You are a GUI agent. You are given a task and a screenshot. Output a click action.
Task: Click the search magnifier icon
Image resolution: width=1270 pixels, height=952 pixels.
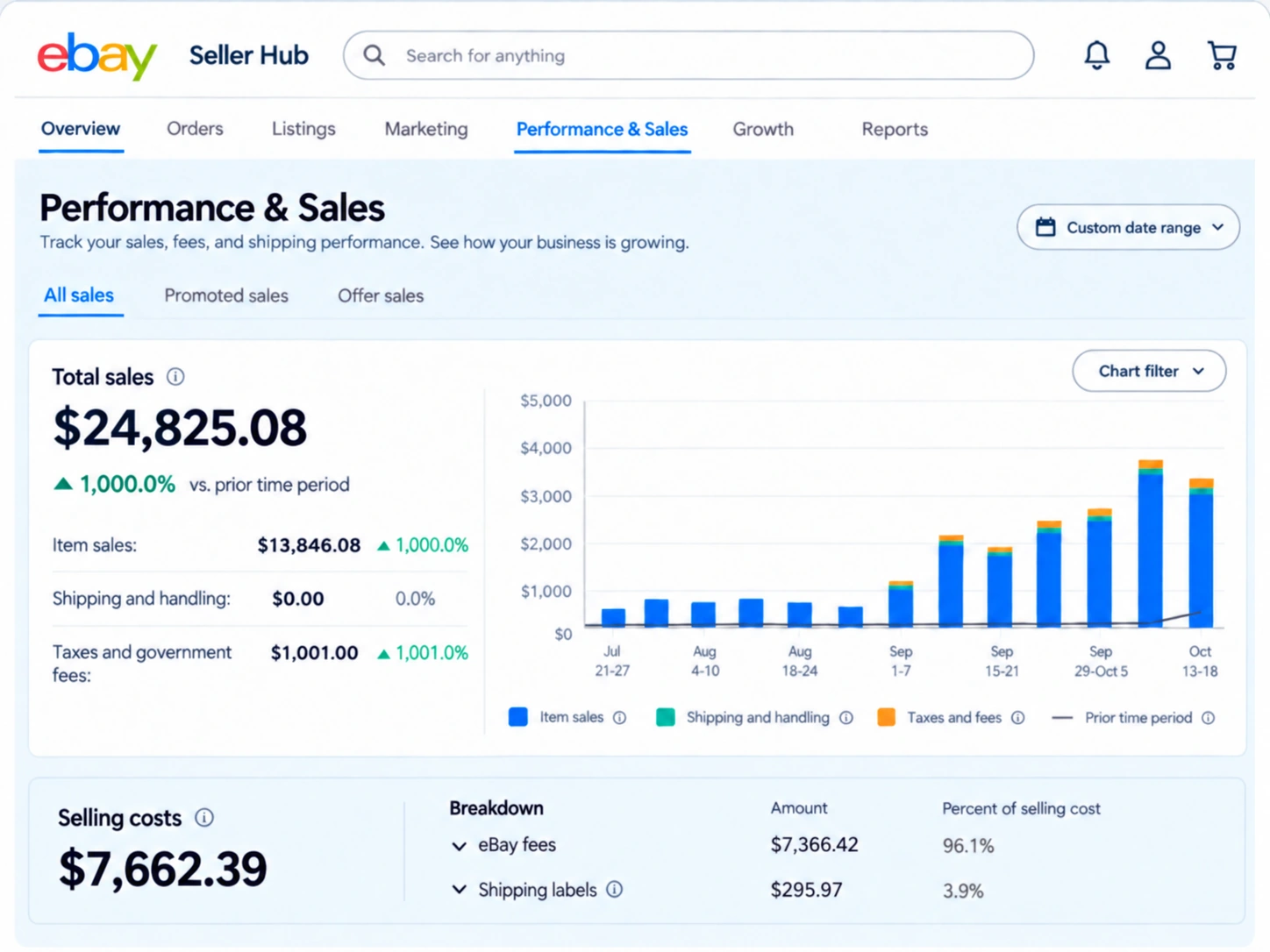375,55
